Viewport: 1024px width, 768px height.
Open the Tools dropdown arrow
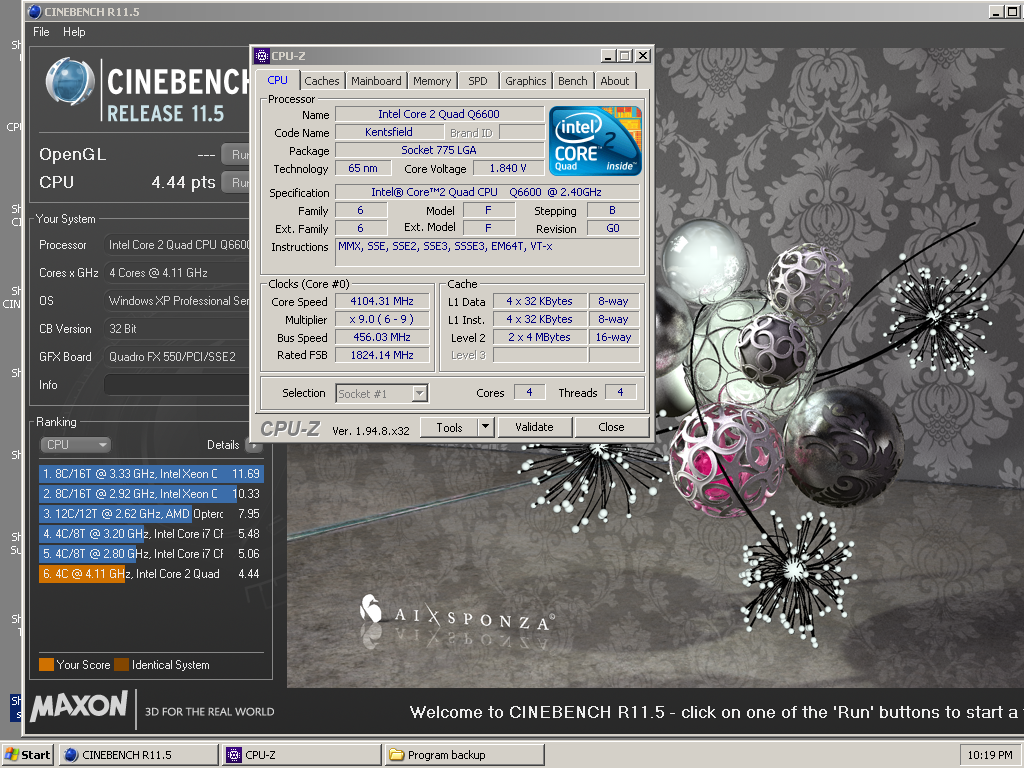click(485, 427)
